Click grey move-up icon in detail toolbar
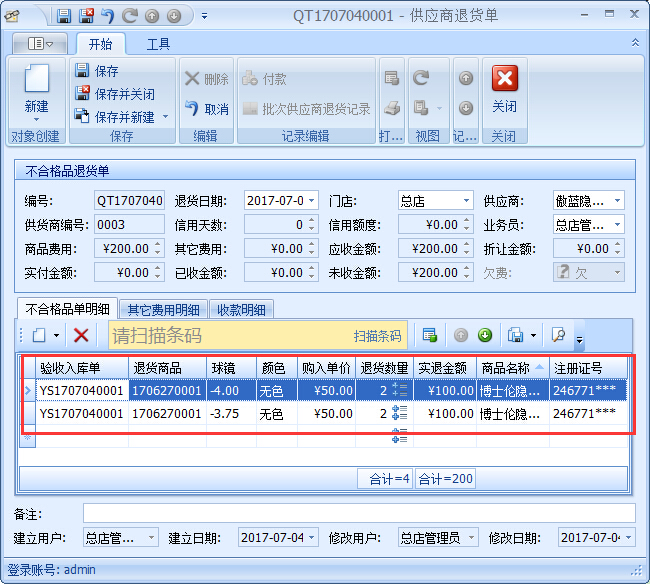650x584 pixels. [x=461, y=335]
